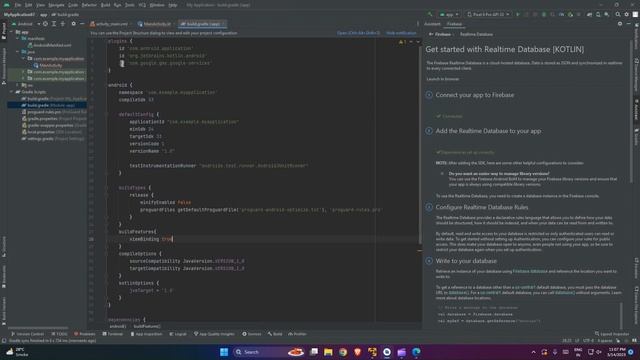
Task: Open Terminal tool window tab
Action: [x=113, y=334]
